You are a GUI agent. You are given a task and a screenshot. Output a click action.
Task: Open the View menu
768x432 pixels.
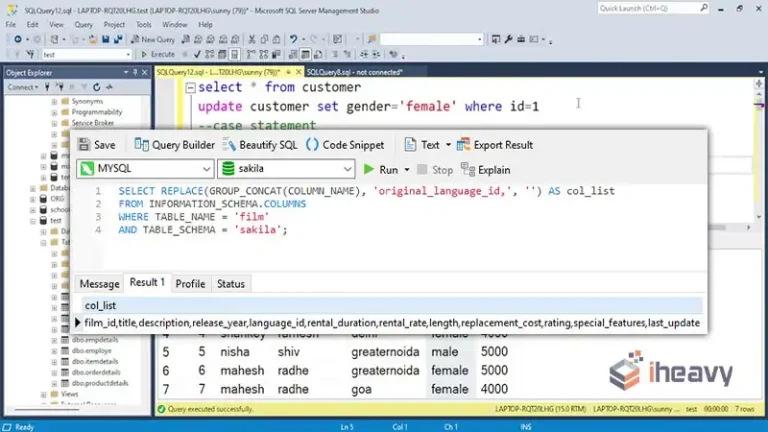tap(56, 24)
